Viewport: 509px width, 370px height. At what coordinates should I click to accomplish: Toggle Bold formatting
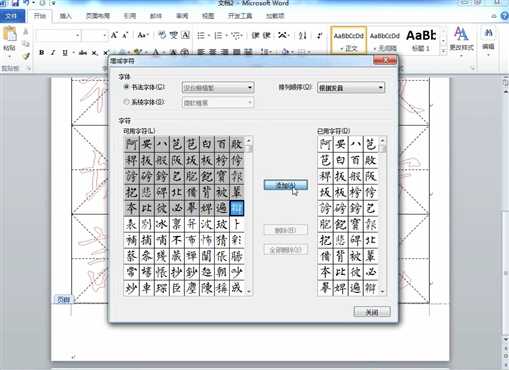coord(42,53)
